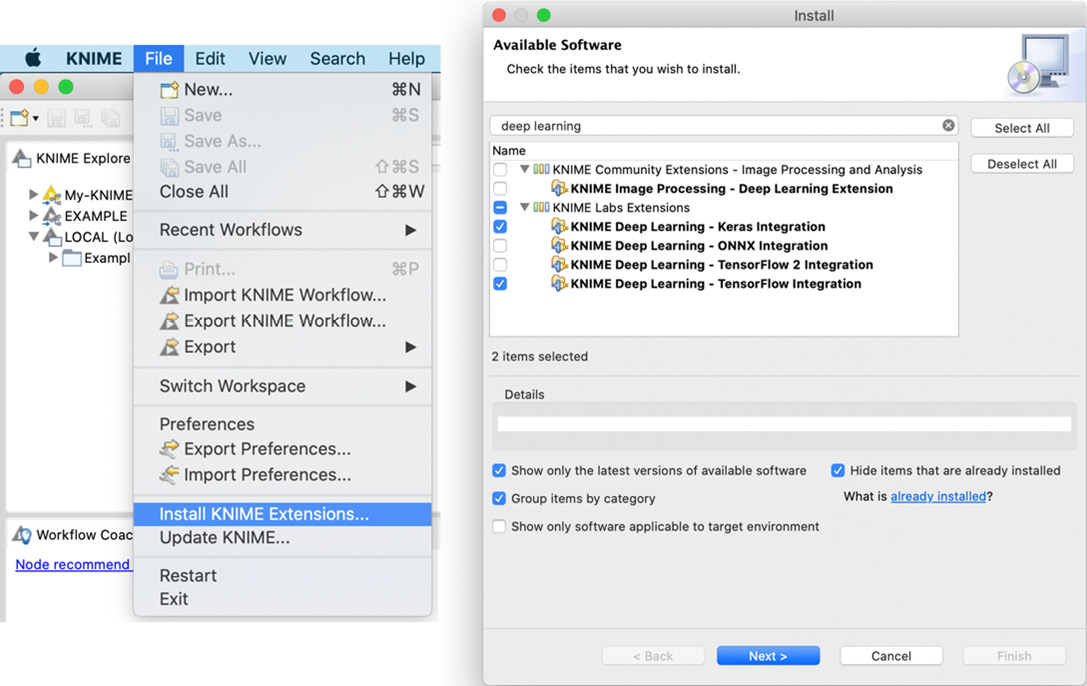Click the KNIME Community Extensions category icon
This screenshot has height=686, width=1087.
click(x=541, y=169)
